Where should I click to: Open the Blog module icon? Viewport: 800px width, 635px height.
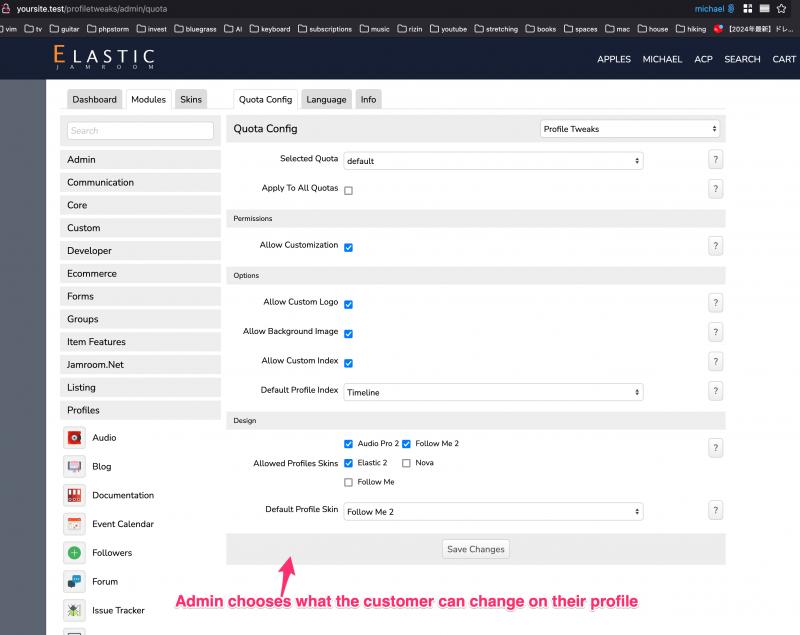click(x=74, y=466)
